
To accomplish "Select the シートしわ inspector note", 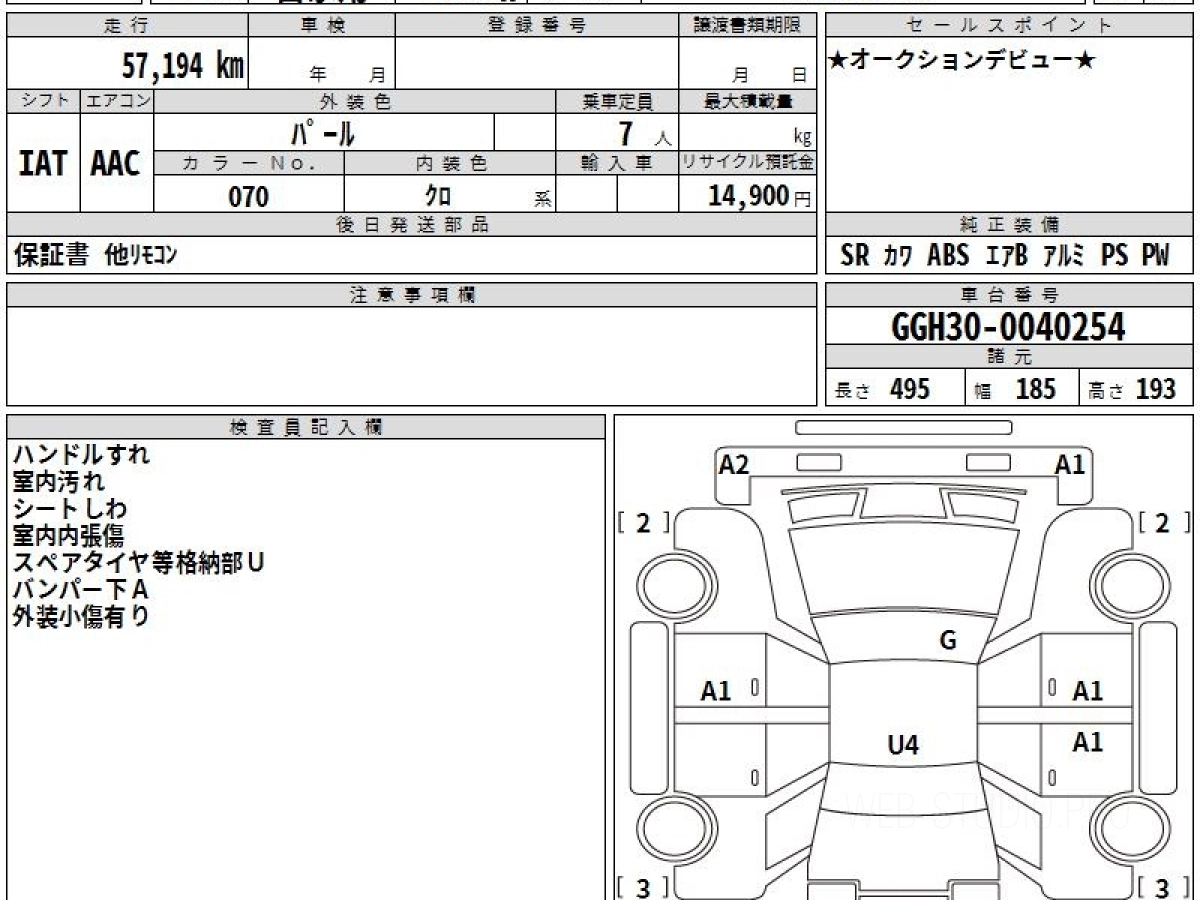I will pyautogui.click(x=70, y=509).
